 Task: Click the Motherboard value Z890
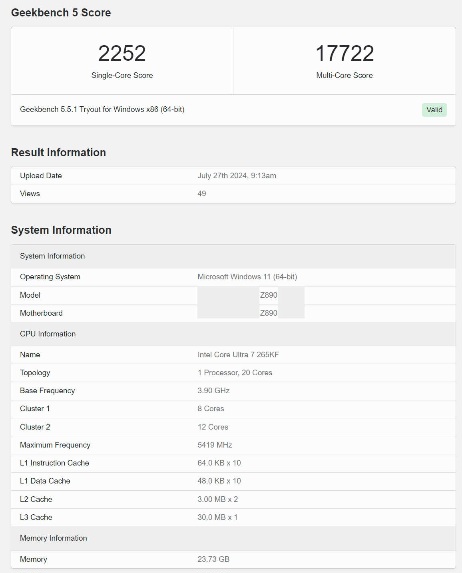point(269,313)
